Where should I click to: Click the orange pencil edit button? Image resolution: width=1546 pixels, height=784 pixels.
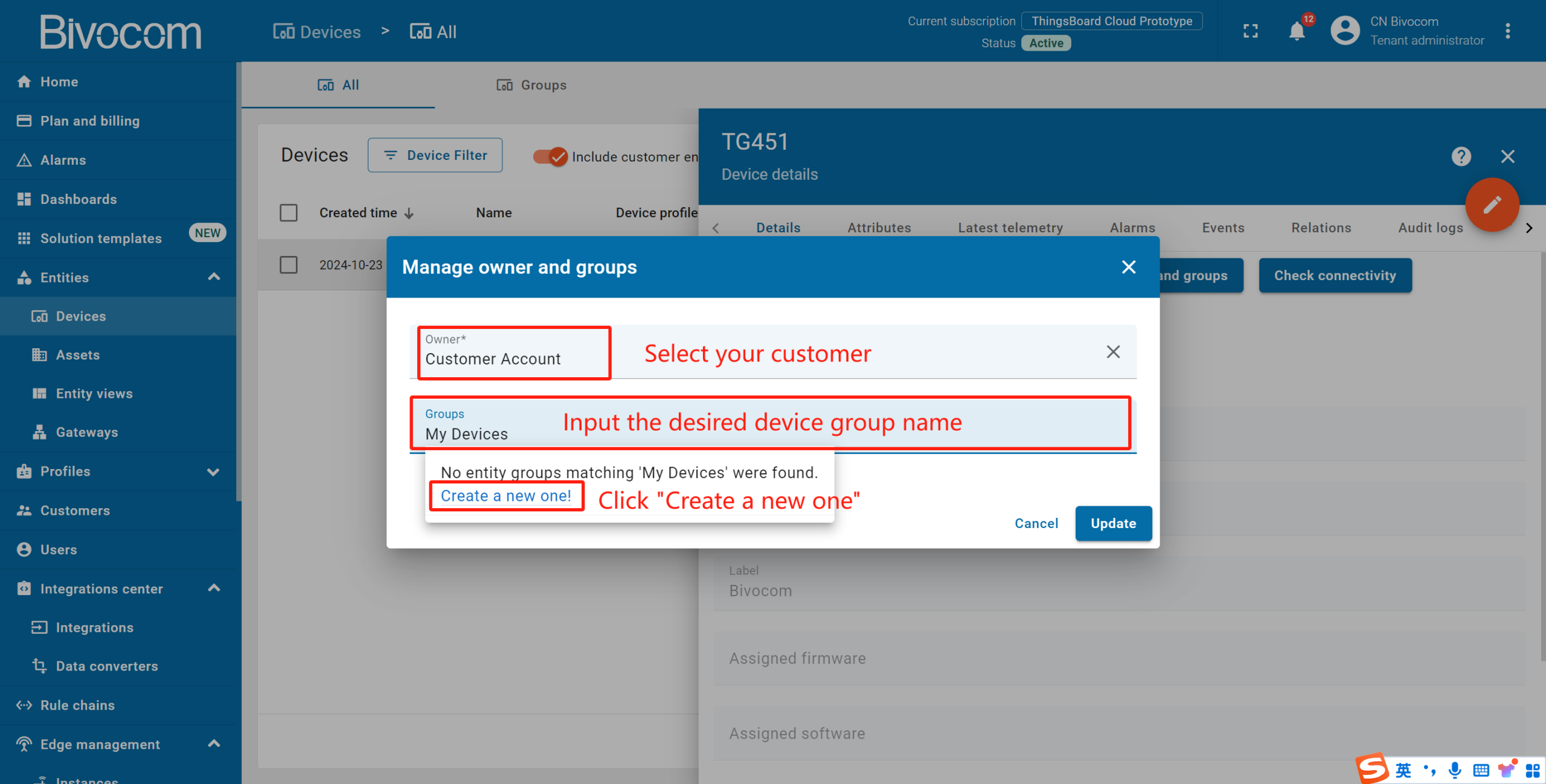[x=1492, y=205]
